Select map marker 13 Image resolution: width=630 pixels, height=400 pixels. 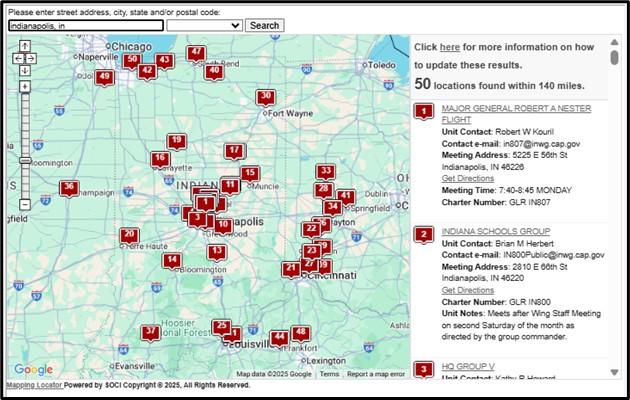point(217,252)
